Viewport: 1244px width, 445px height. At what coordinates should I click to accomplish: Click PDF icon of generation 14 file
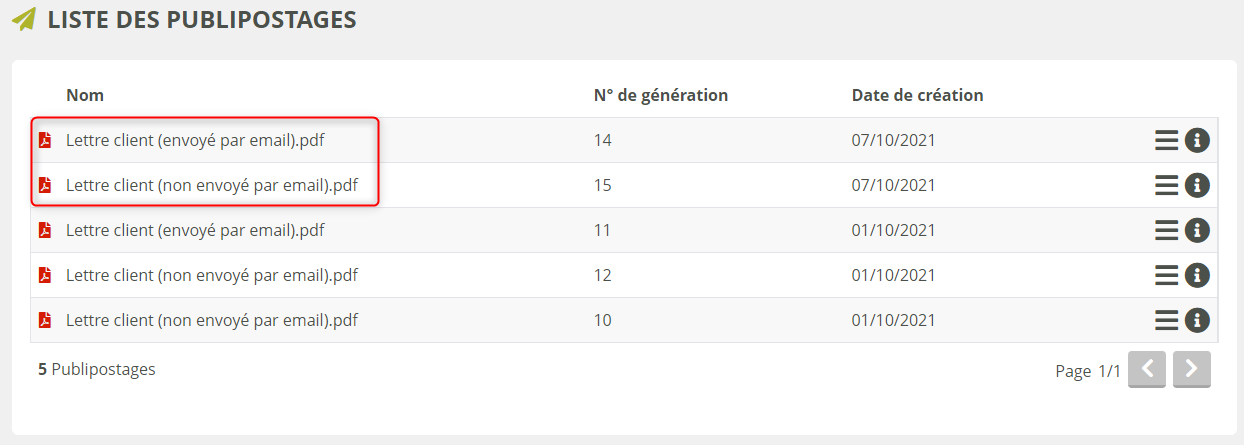coord(44,141)
